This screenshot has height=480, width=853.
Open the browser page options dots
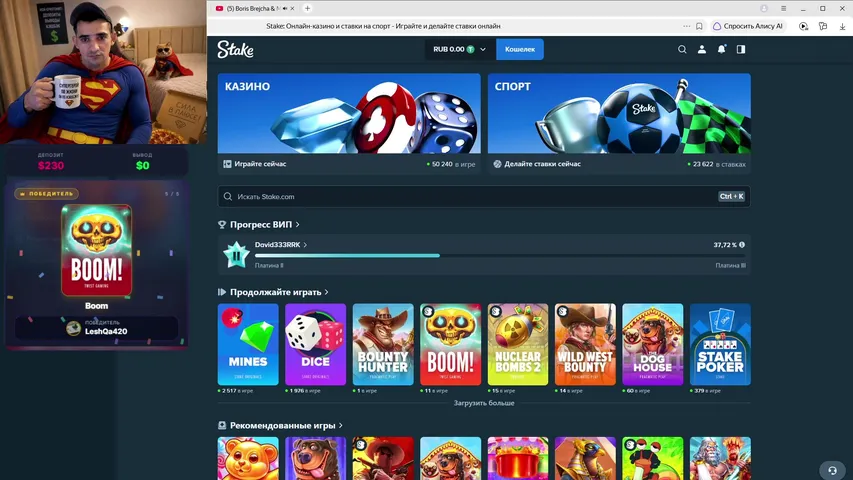tap(687, 26)
